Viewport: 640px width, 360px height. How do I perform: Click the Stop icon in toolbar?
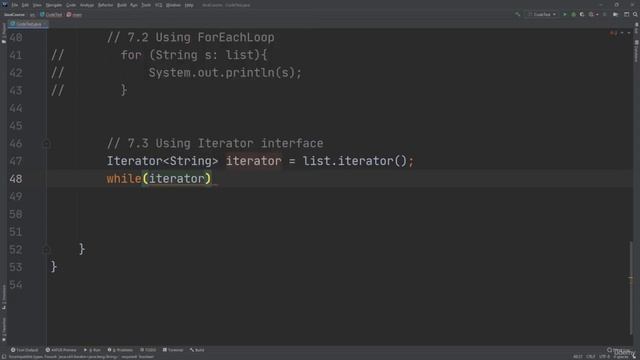604,14
